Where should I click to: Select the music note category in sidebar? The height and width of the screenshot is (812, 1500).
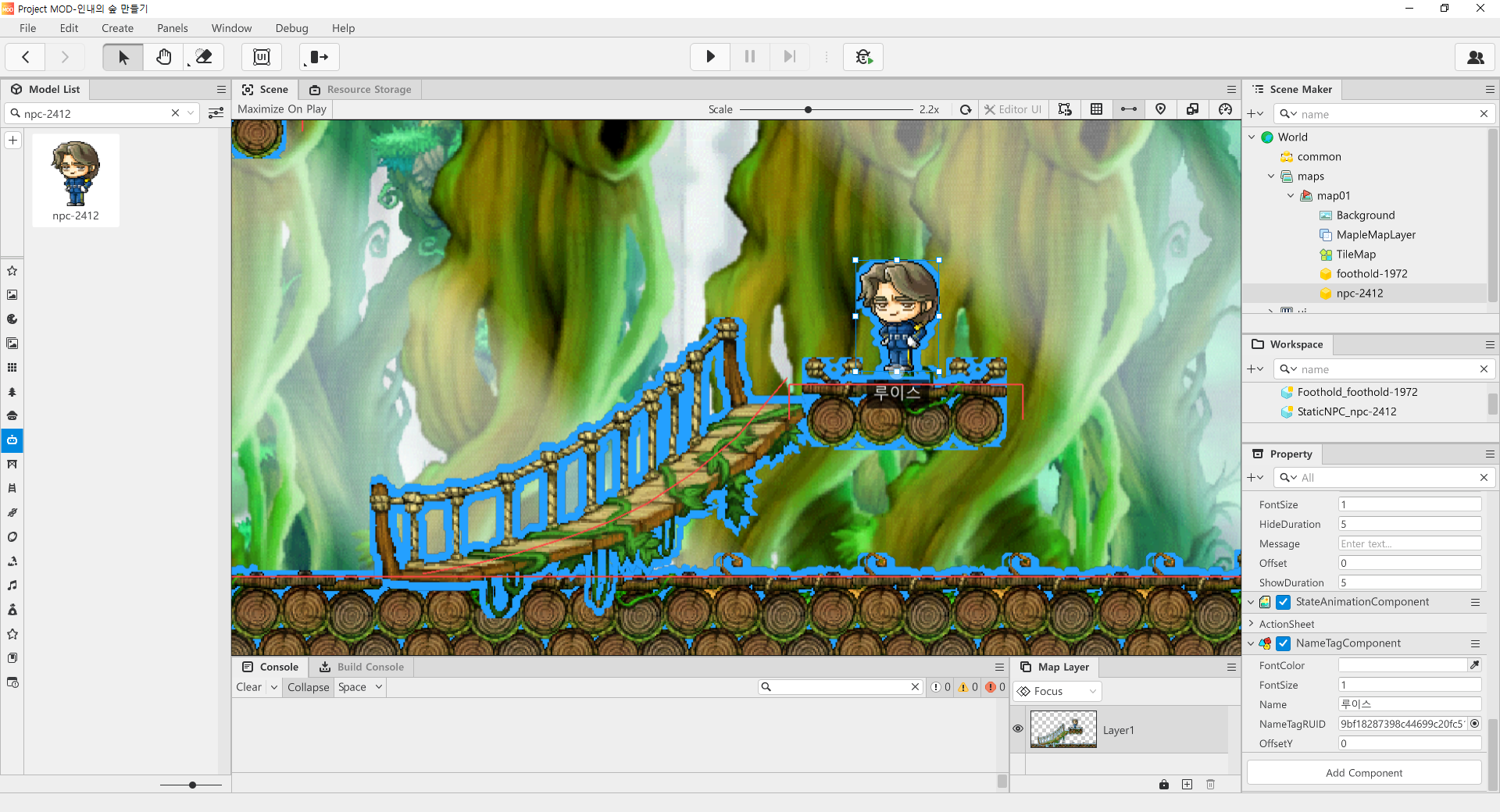pyautogui.click(x=12, y=585)
